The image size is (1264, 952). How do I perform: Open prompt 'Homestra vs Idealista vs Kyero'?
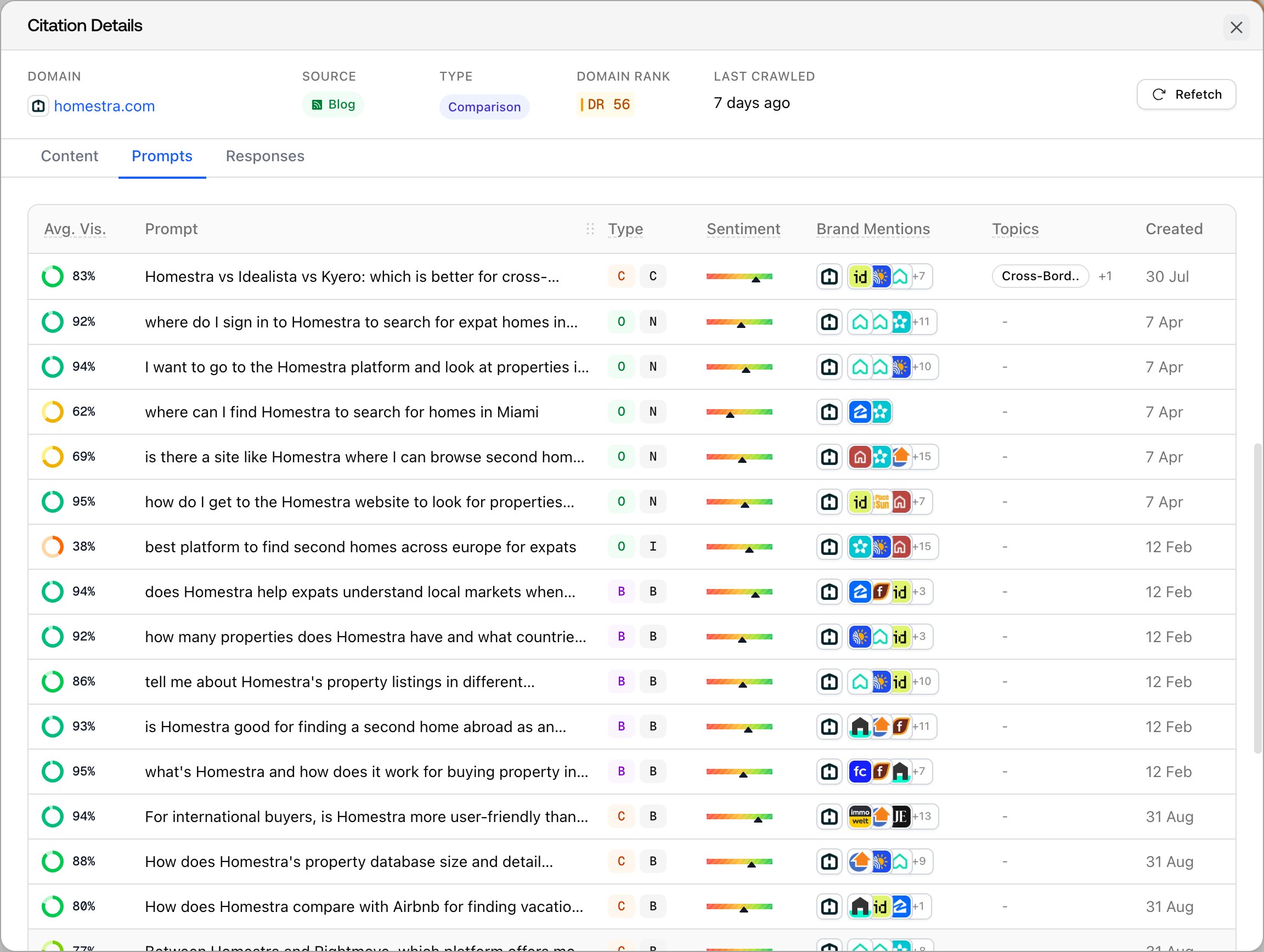(352, 277)
